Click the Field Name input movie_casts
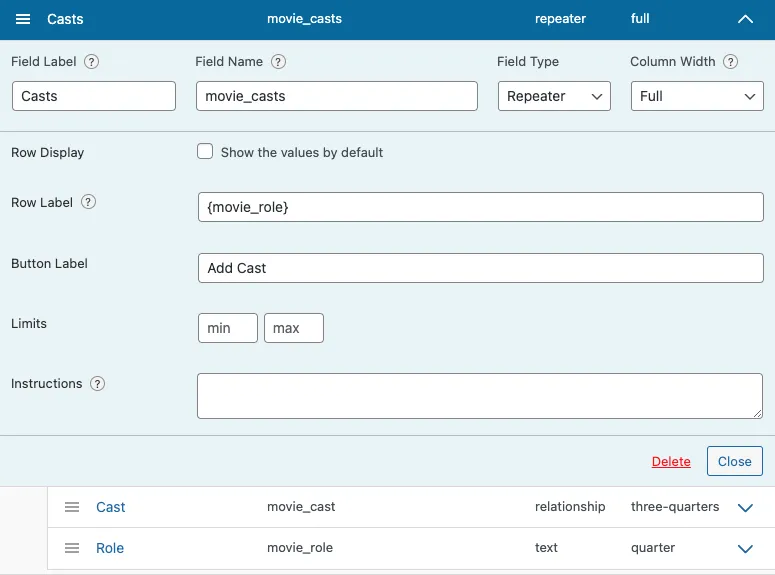This screenshot has height=575, width=775. (337, 96)
